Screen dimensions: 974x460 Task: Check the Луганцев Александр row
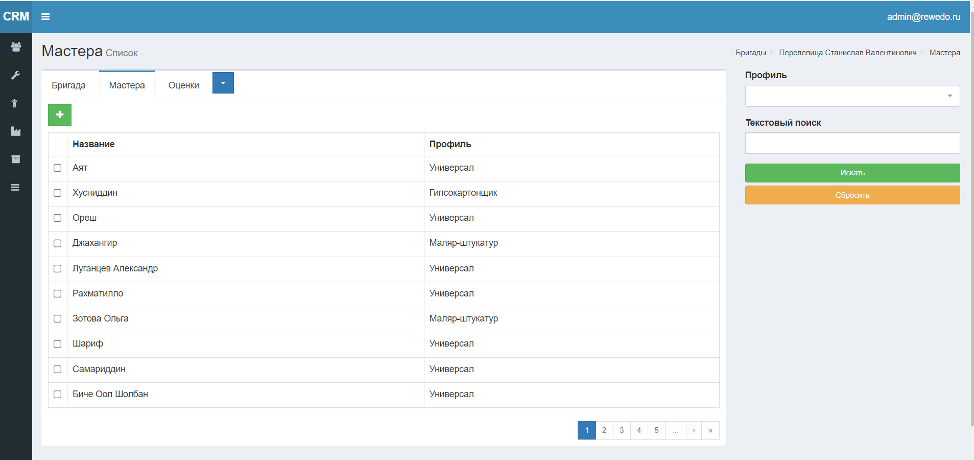57,268
